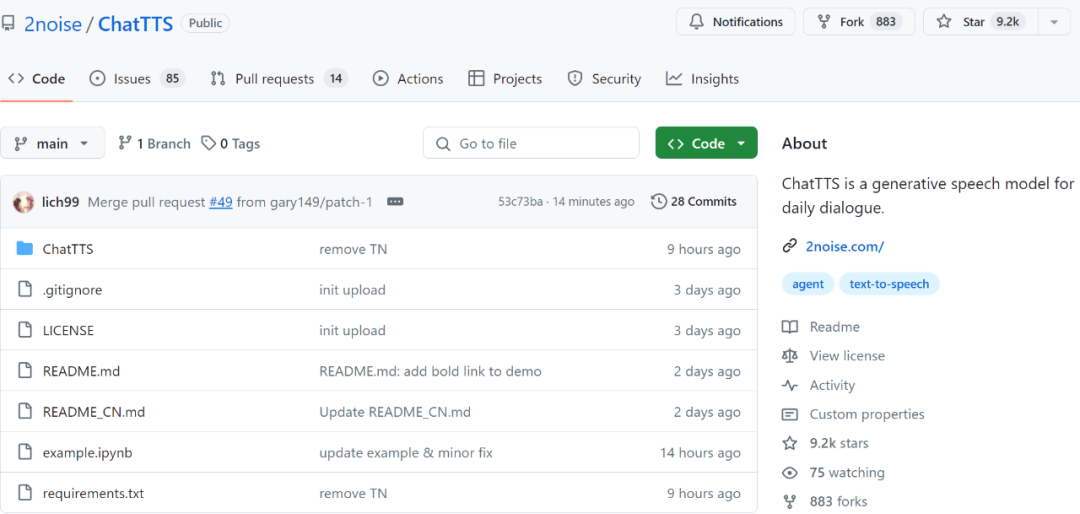Screen dimensions: 1080x514
Task: Expand commit message ellipsis button
Action: coord(395,202)
